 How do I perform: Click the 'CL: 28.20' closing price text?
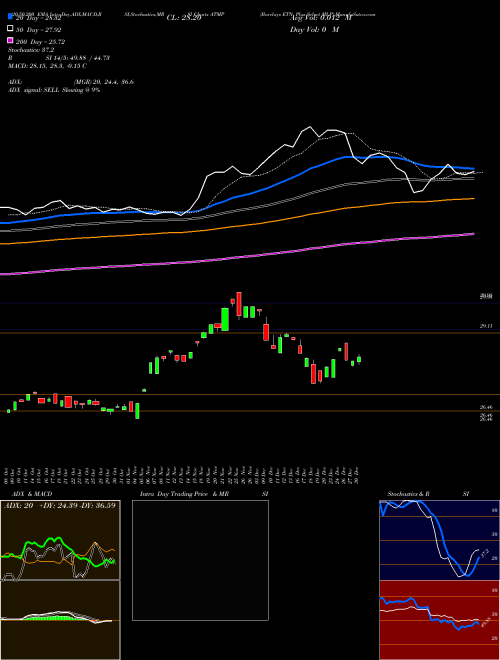[x=184, y=18]
